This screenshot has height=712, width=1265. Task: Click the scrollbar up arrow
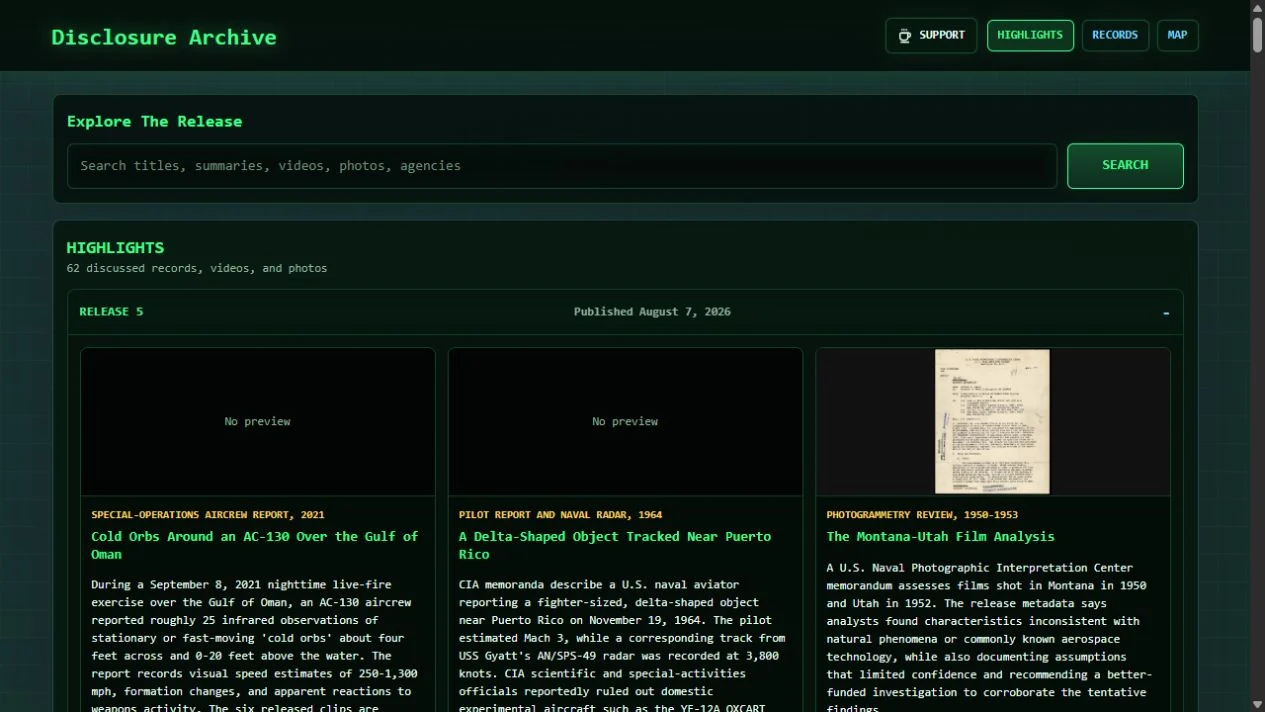(x=1257, y=7)
